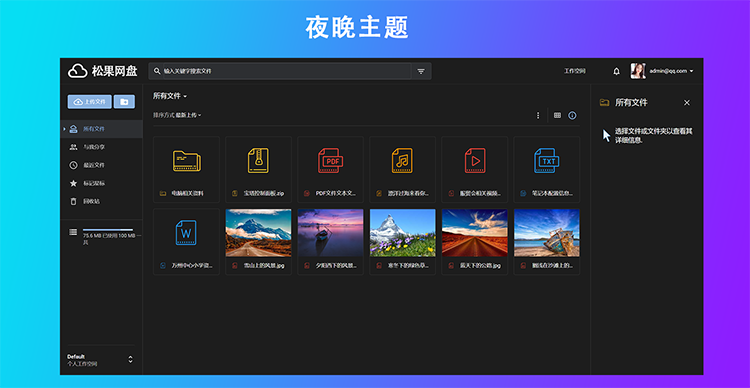The width and height of the screenshot is (750, 388).
Task: Click the 75.6 MB storage usage text
Action: (111, 239)
